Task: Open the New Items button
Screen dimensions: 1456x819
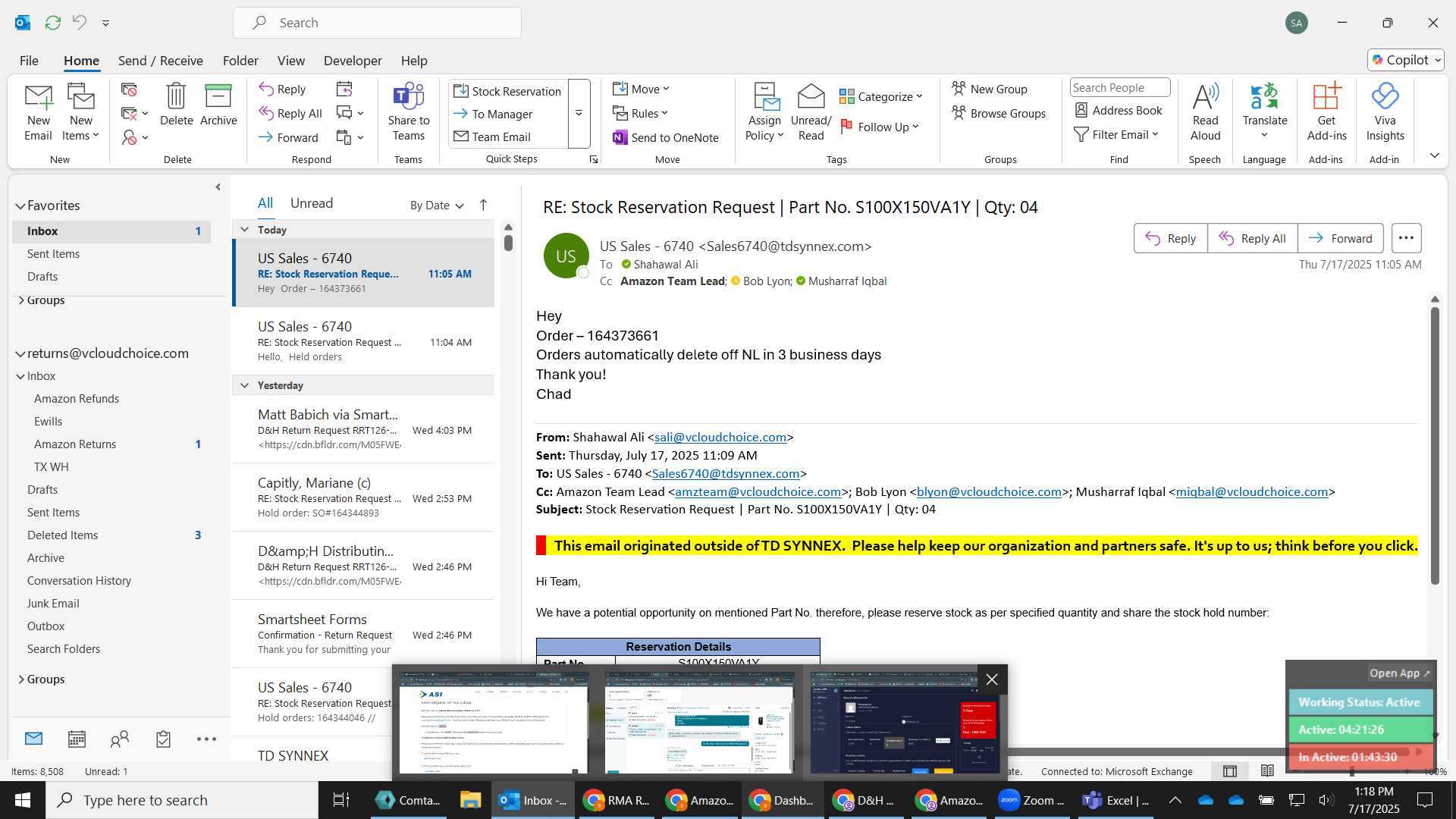Action: (x=80, y=112)
